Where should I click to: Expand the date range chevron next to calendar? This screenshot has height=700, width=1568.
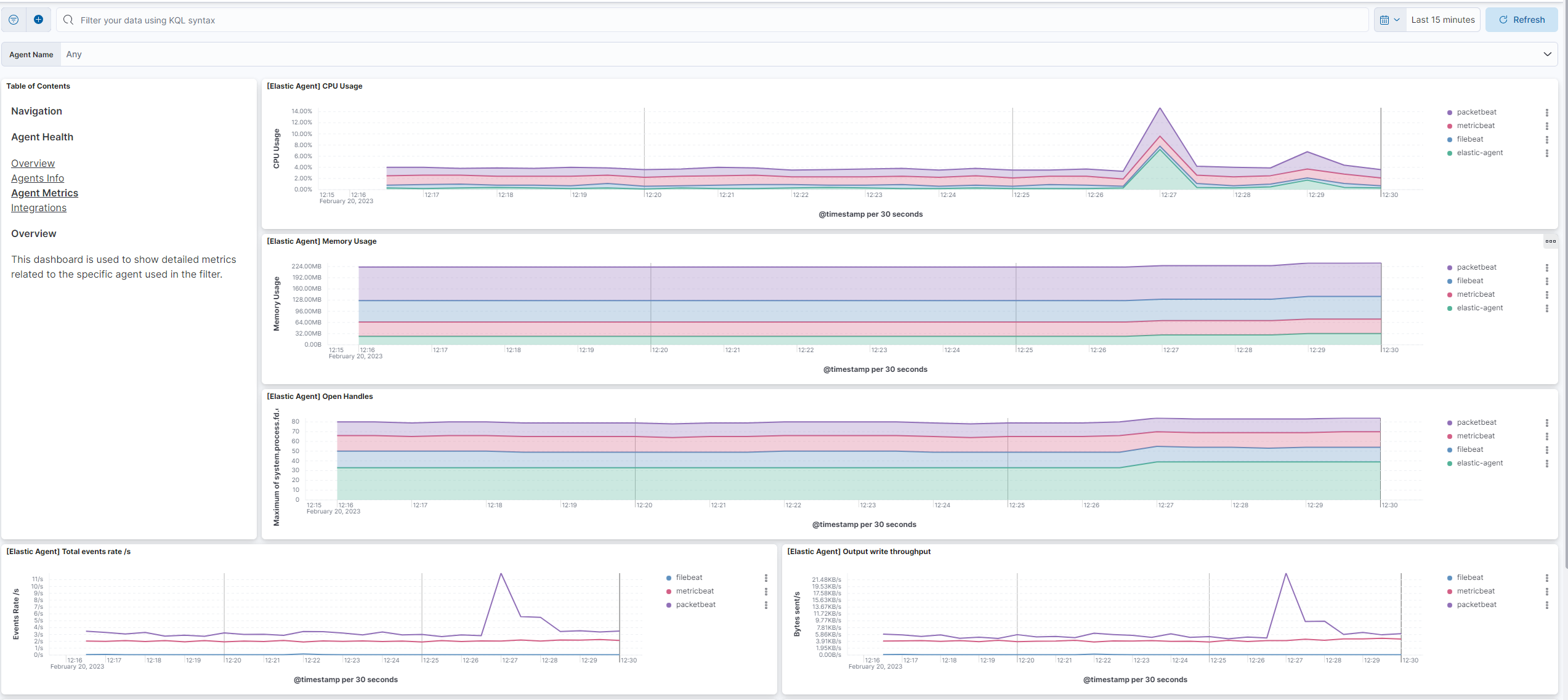(x=1396, y=19)
